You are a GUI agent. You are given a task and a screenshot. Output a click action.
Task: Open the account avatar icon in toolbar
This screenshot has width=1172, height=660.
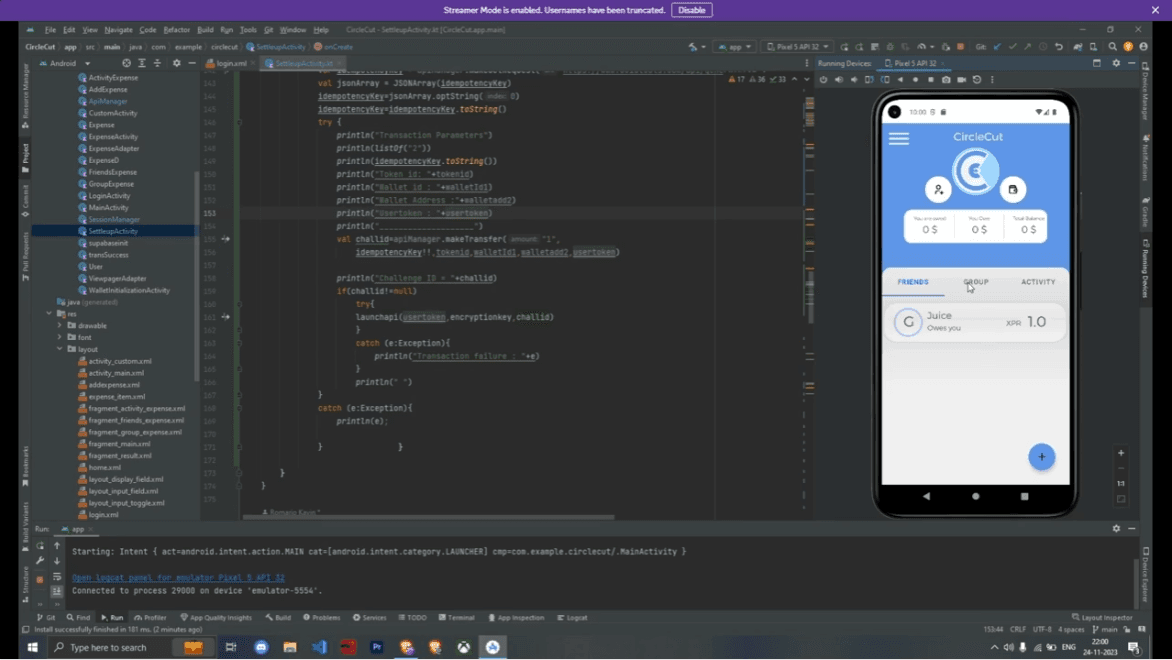[1144, 47]
